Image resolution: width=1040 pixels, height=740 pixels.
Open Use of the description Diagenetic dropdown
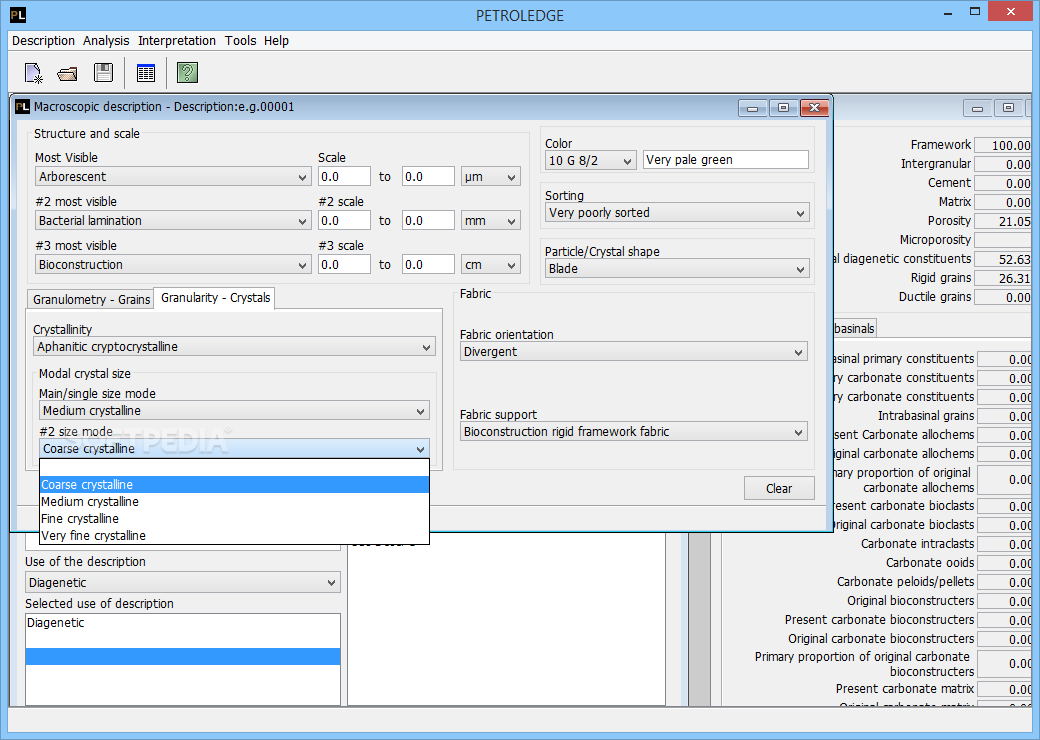tap(182, 583)
